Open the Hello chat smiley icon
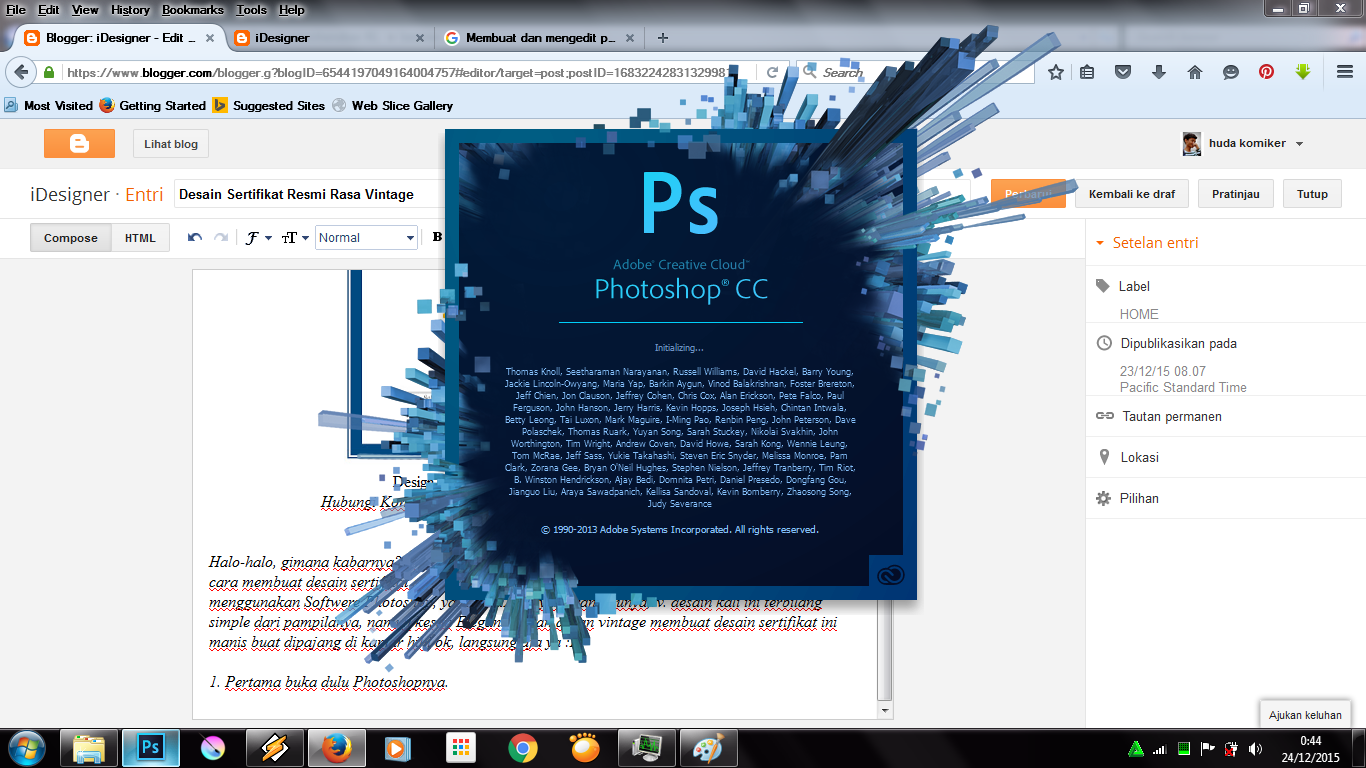Image resolution: width=1366 pixels, height=768 pixels. tap(1231, 72)
